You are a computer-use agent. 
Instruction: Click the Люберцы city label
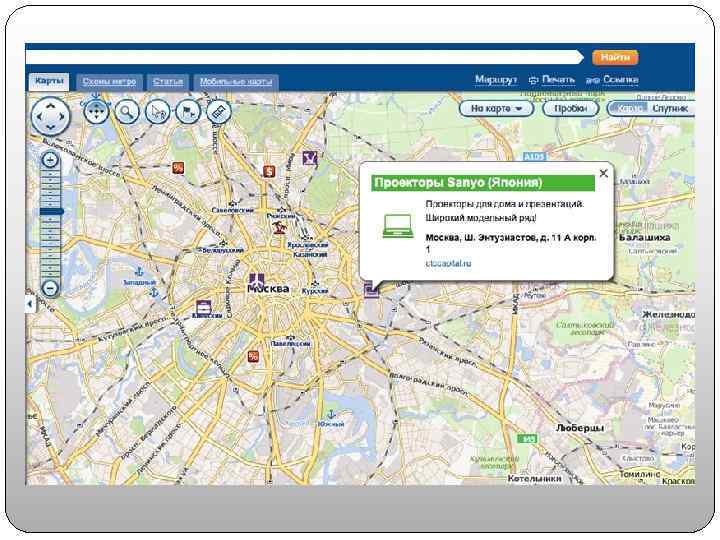tap(580, 428)
